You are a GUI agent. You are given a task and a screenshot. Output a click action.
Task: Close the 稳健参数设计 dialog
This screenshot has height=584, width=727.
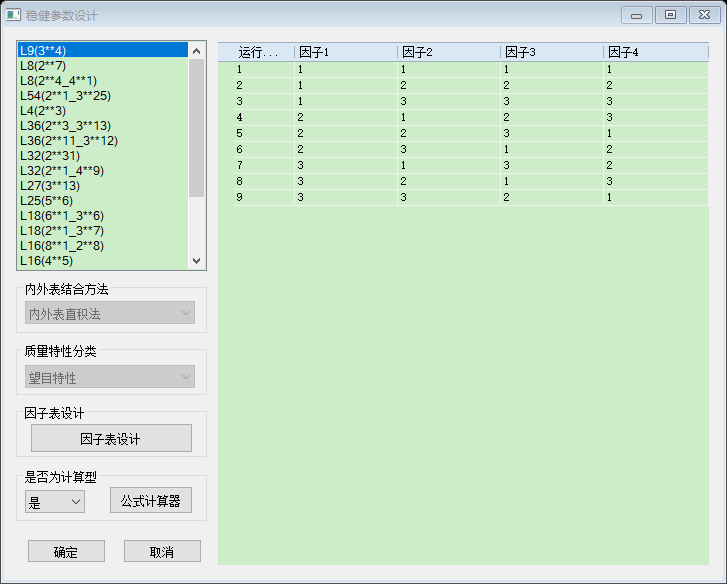[702, 15]
